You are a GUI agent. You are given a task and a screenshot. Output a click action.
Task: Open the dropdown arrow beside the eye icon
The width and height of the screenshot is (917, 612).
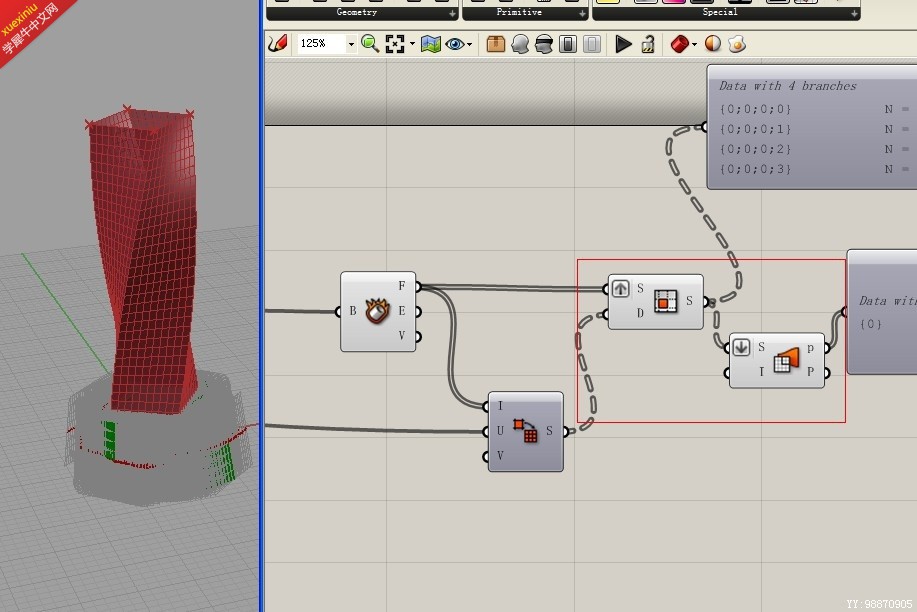click(469, 44)
